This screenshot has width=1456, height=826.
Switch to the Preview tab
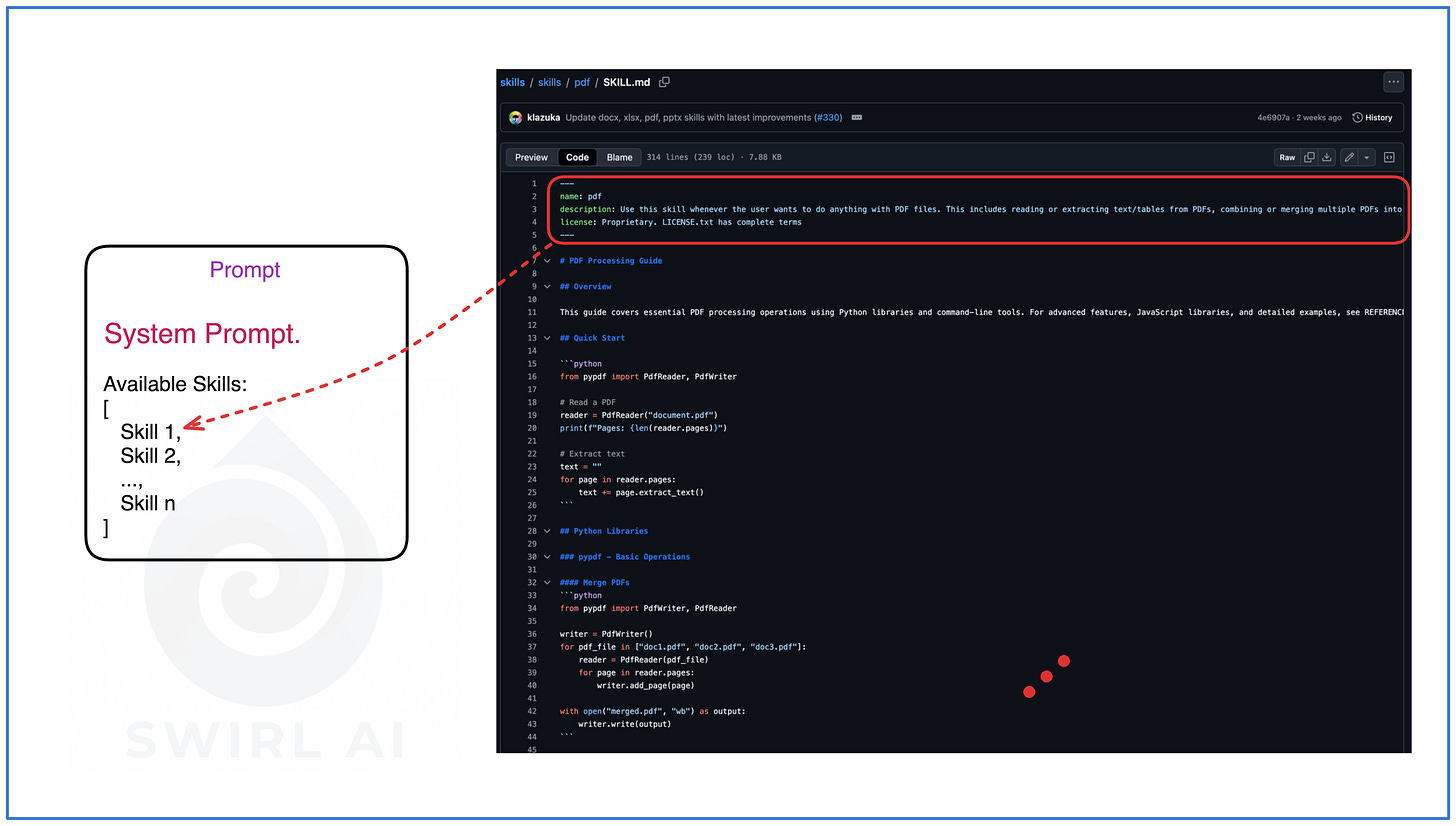coord(531,157)
